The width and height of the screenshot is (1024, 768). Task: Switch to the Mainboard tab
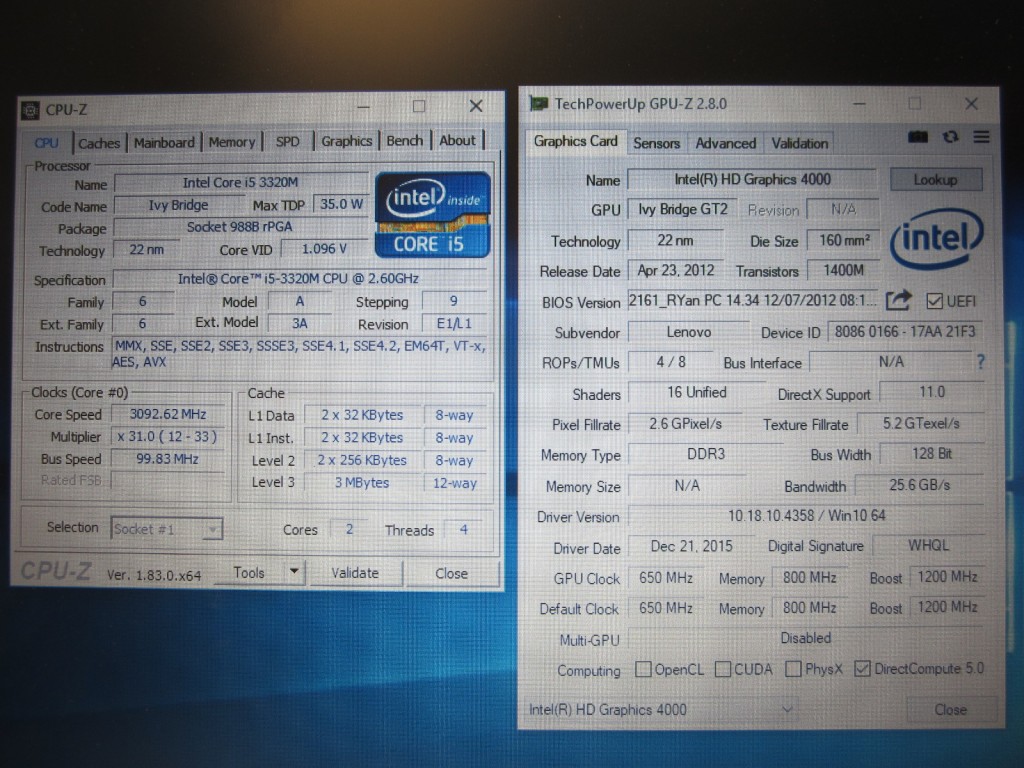click(164, 142)
